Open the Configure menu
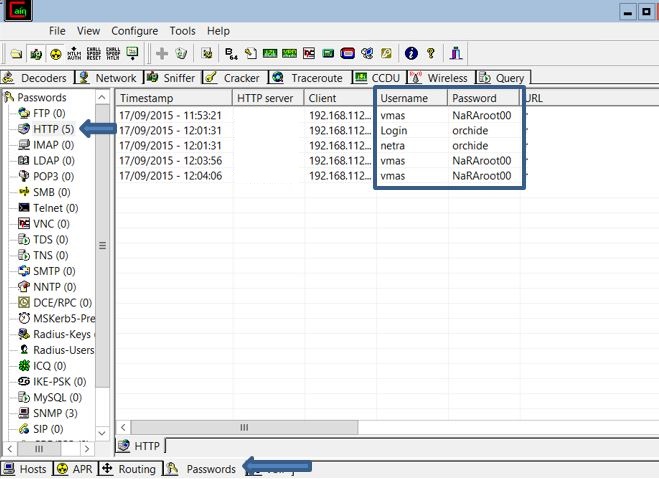 pos(134,31)
